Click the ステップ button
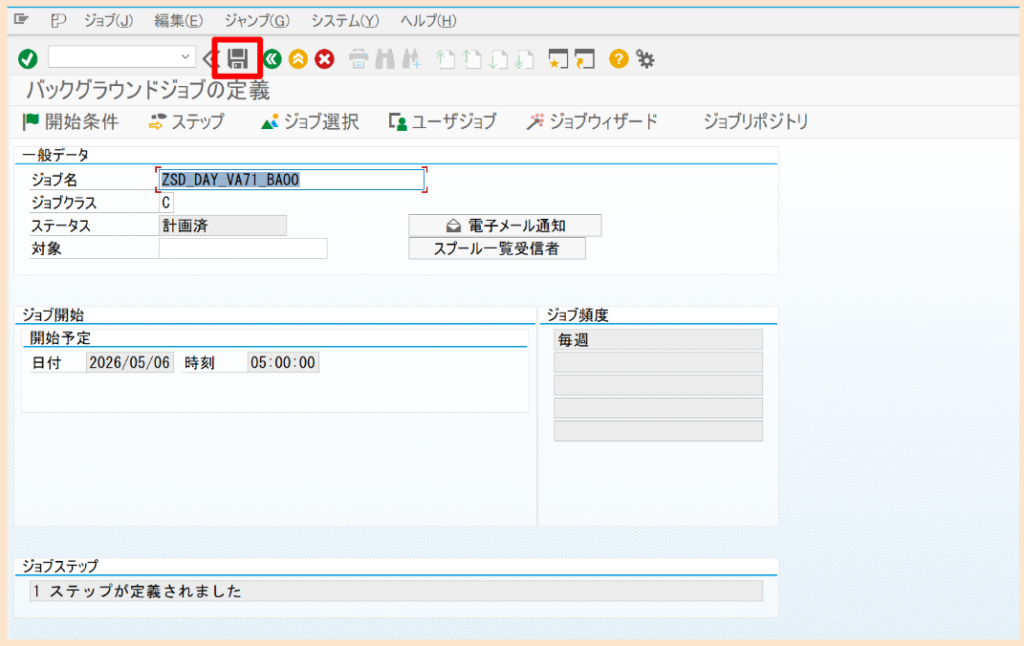Image resolution: width=1024 pixels, height=646 pixels. 187,121
